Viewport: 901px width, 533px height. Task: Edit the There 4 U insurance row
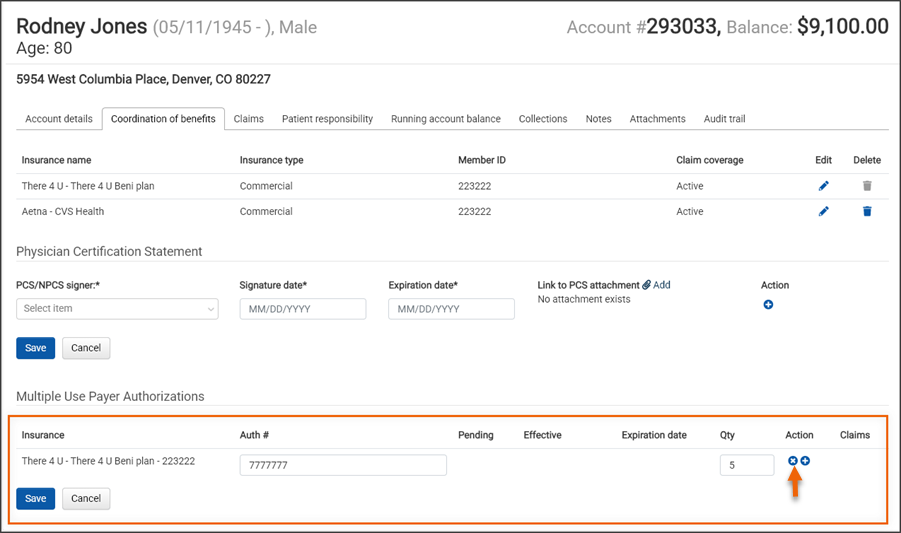(x=824, y=186)
